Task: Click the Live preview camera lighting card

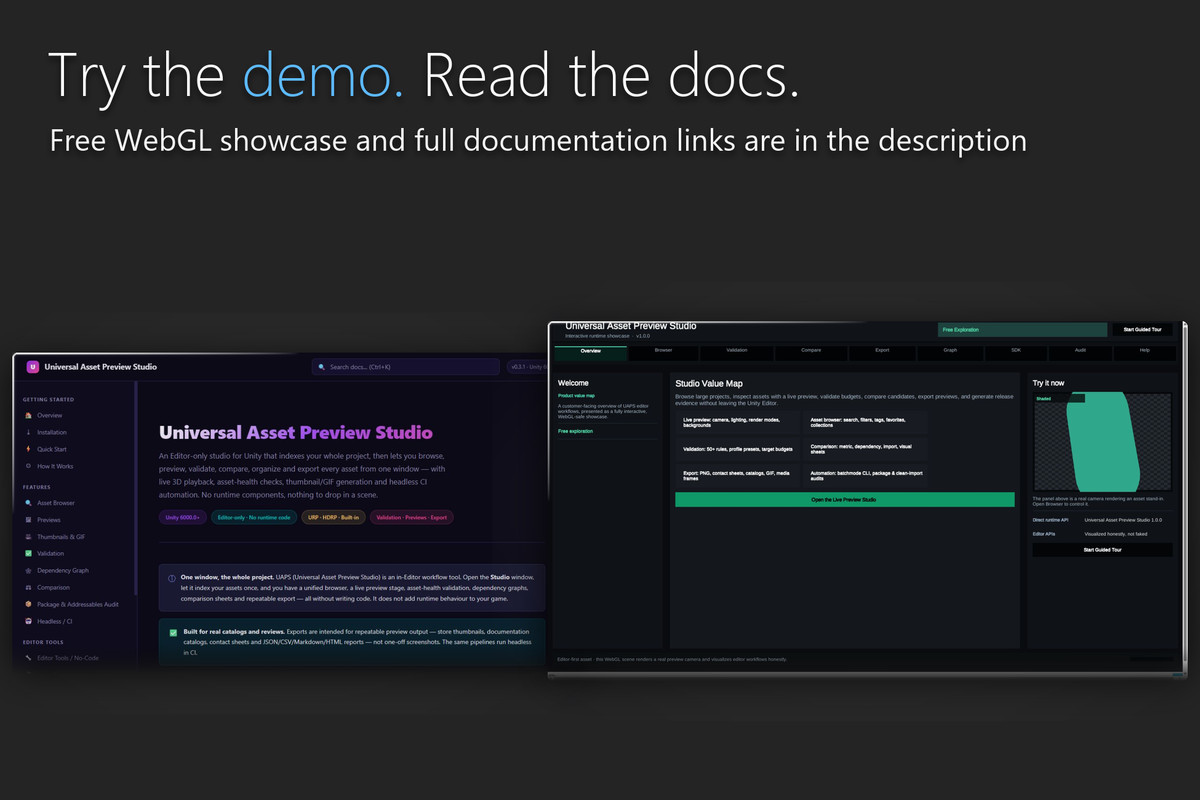Action: (738, 421)
